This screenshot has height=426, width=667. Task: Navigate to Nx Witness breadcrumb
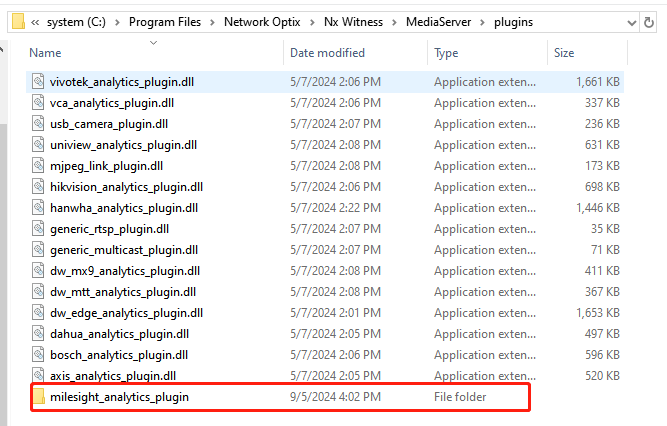353,22
